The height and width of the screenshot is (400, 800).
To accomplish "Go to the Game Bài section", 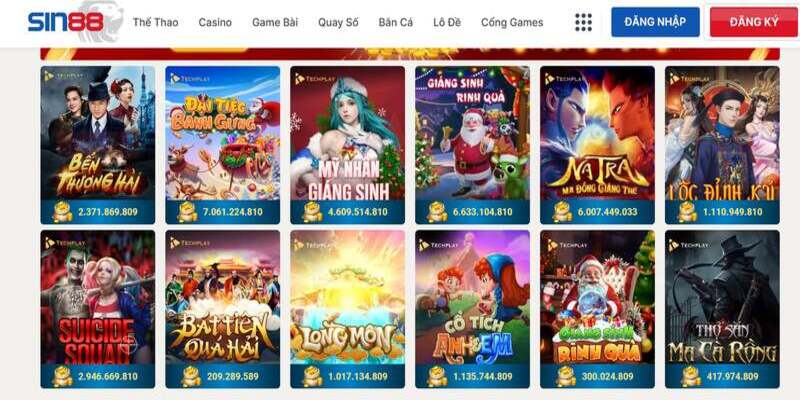I will 275,22.
